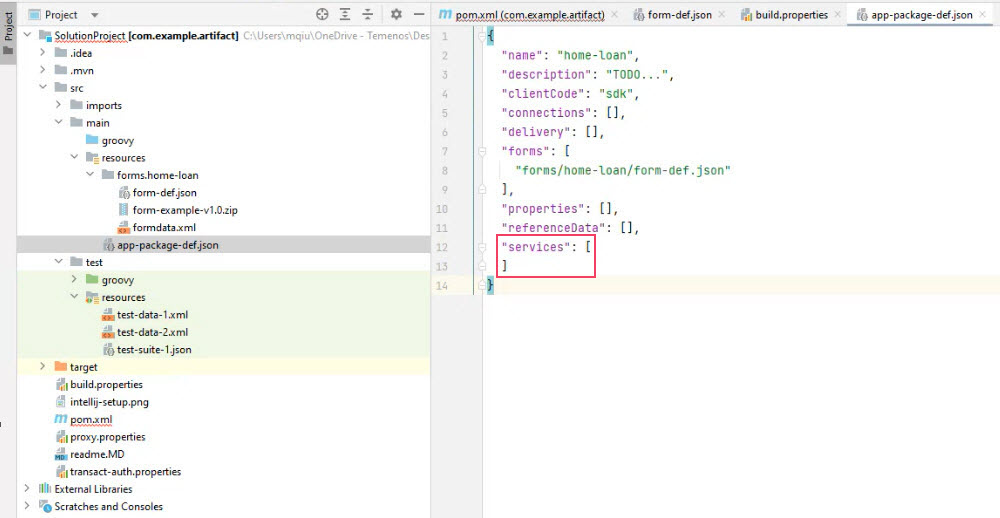The height and width of the screenshot is (518, 1000).
Task: Click the "sdk" clientCode value
Action: click(616, 94)
